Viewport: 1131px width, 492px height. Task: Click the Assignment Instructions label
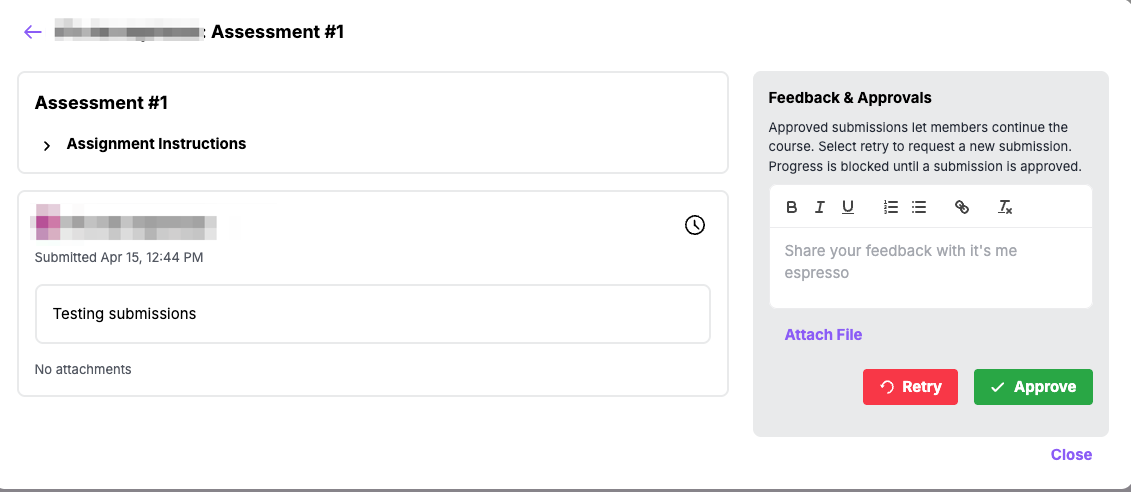156,144
